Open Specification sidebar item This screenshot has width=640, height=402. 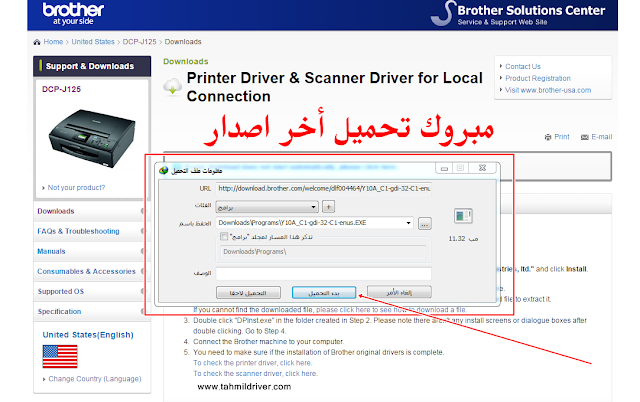coord(60,311)
